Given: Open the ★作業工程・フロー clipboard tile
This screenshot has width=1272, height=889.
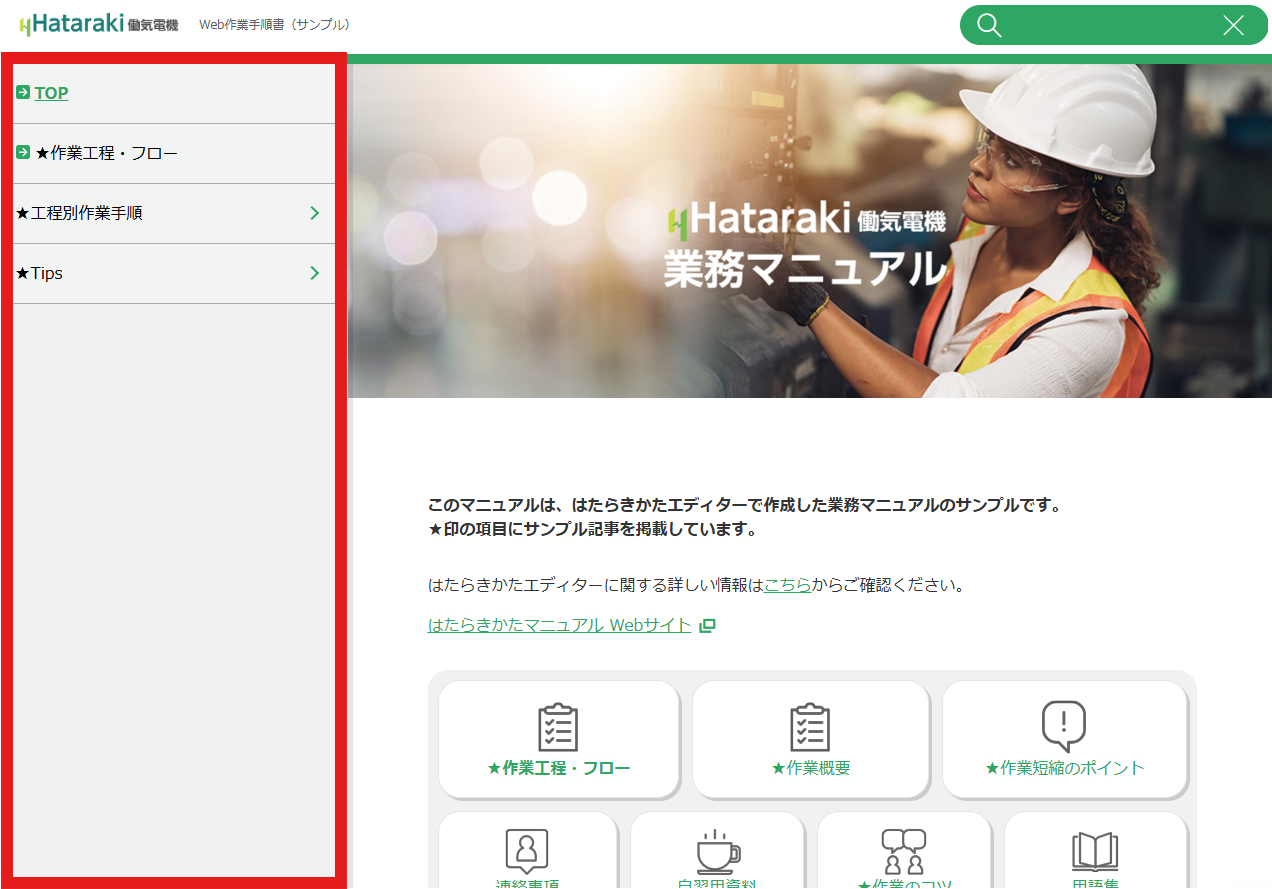Looking at the screenshot, I should (559, 739).
